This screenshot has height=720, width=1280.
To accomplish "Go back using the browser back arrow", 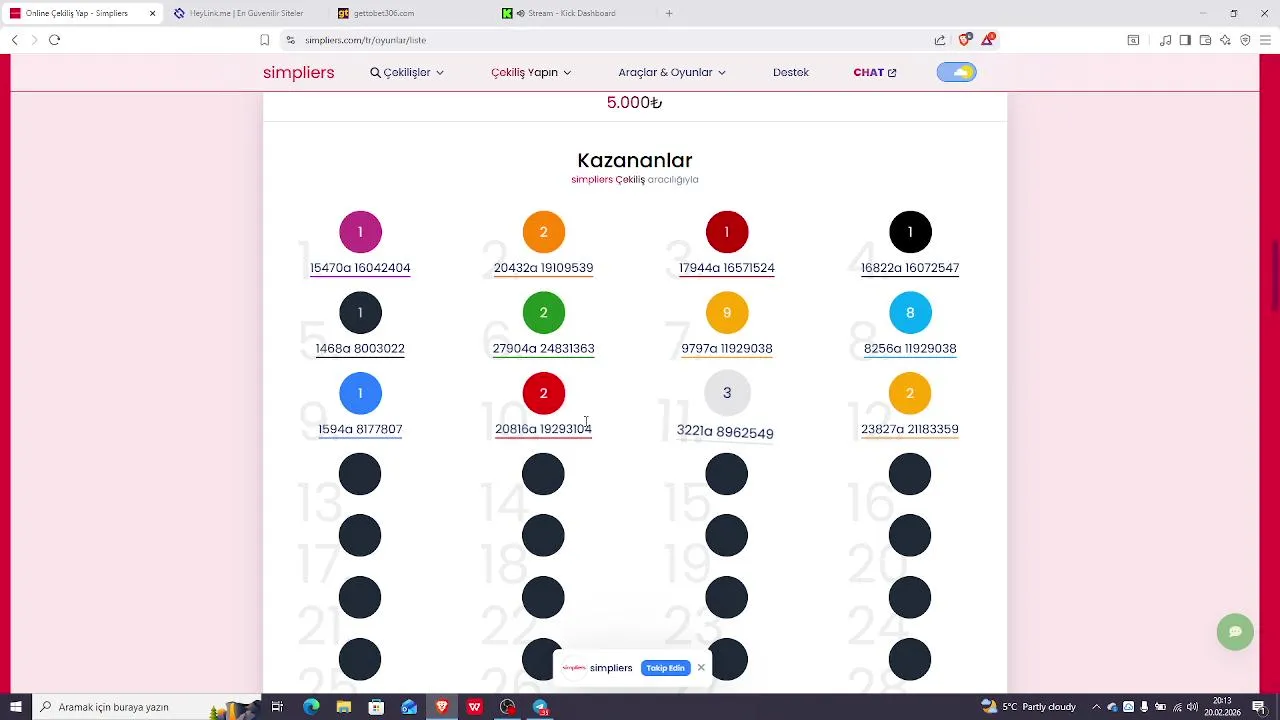I will (15, 40).
